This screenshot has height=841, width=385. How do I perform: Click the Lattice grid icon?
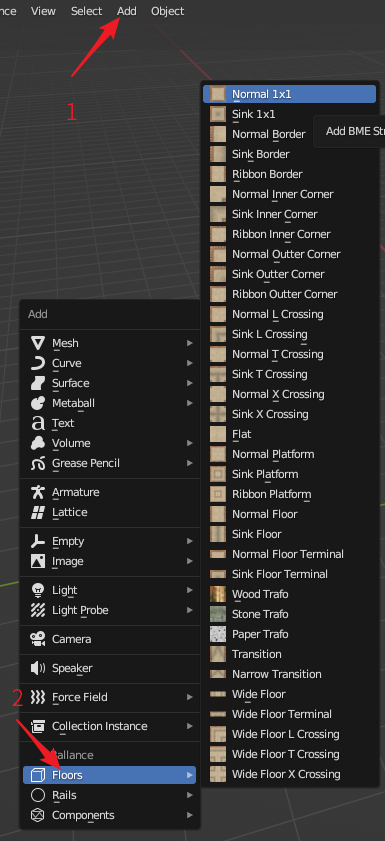(38, 512)
